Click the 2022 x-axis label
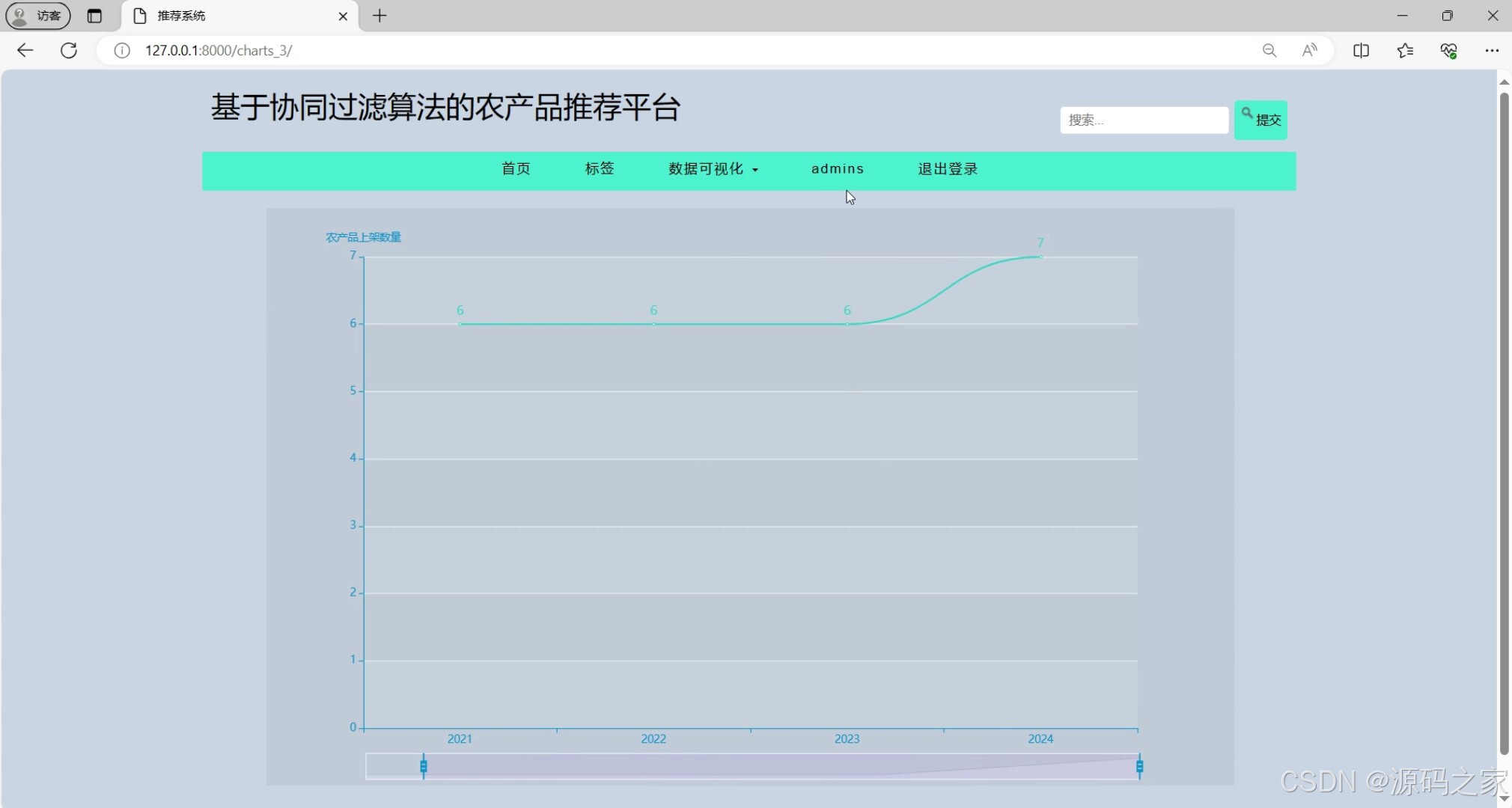The height and width of the screenshot is (808, 1512). 653,739
